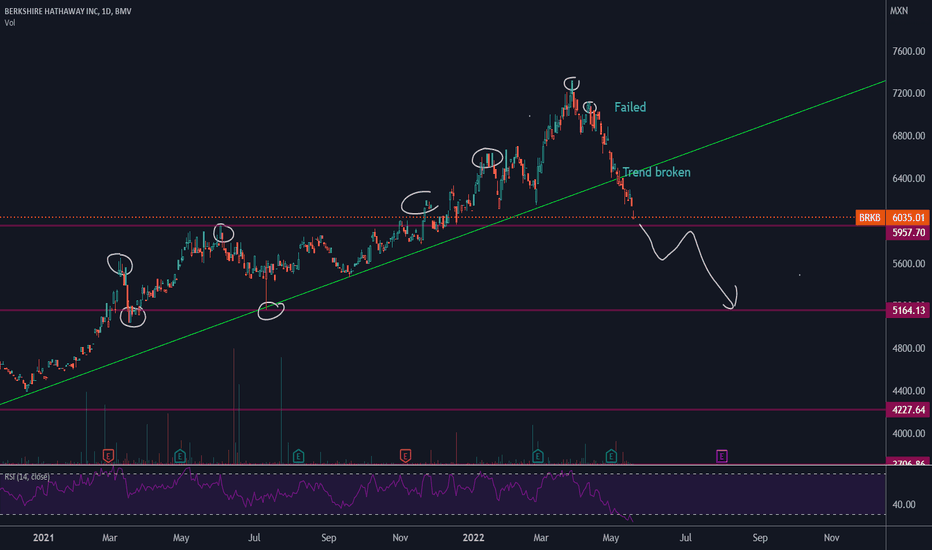
Task: Click the 4400.00 price axis label
Action: [908, 391]
